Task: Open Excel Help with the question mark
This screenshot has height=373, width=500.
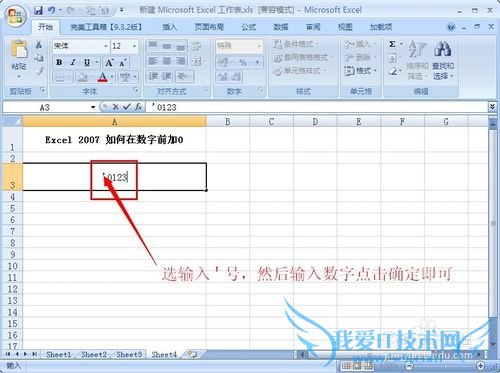Action: [451, 27]
